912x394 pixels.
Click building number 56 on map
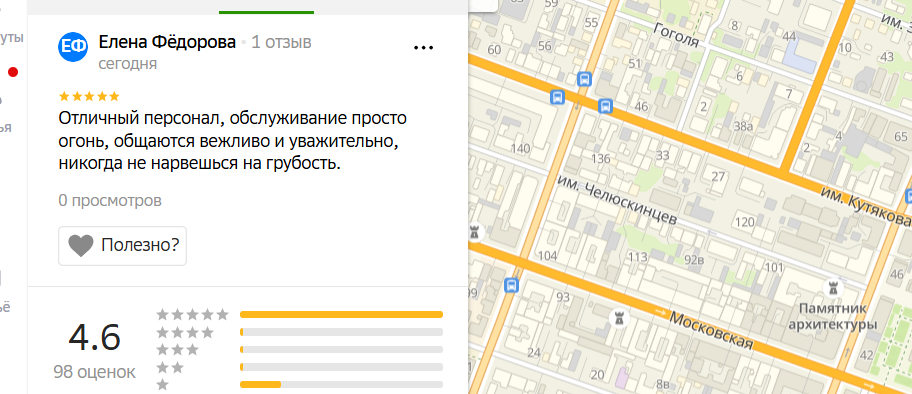tap(545, 46)
